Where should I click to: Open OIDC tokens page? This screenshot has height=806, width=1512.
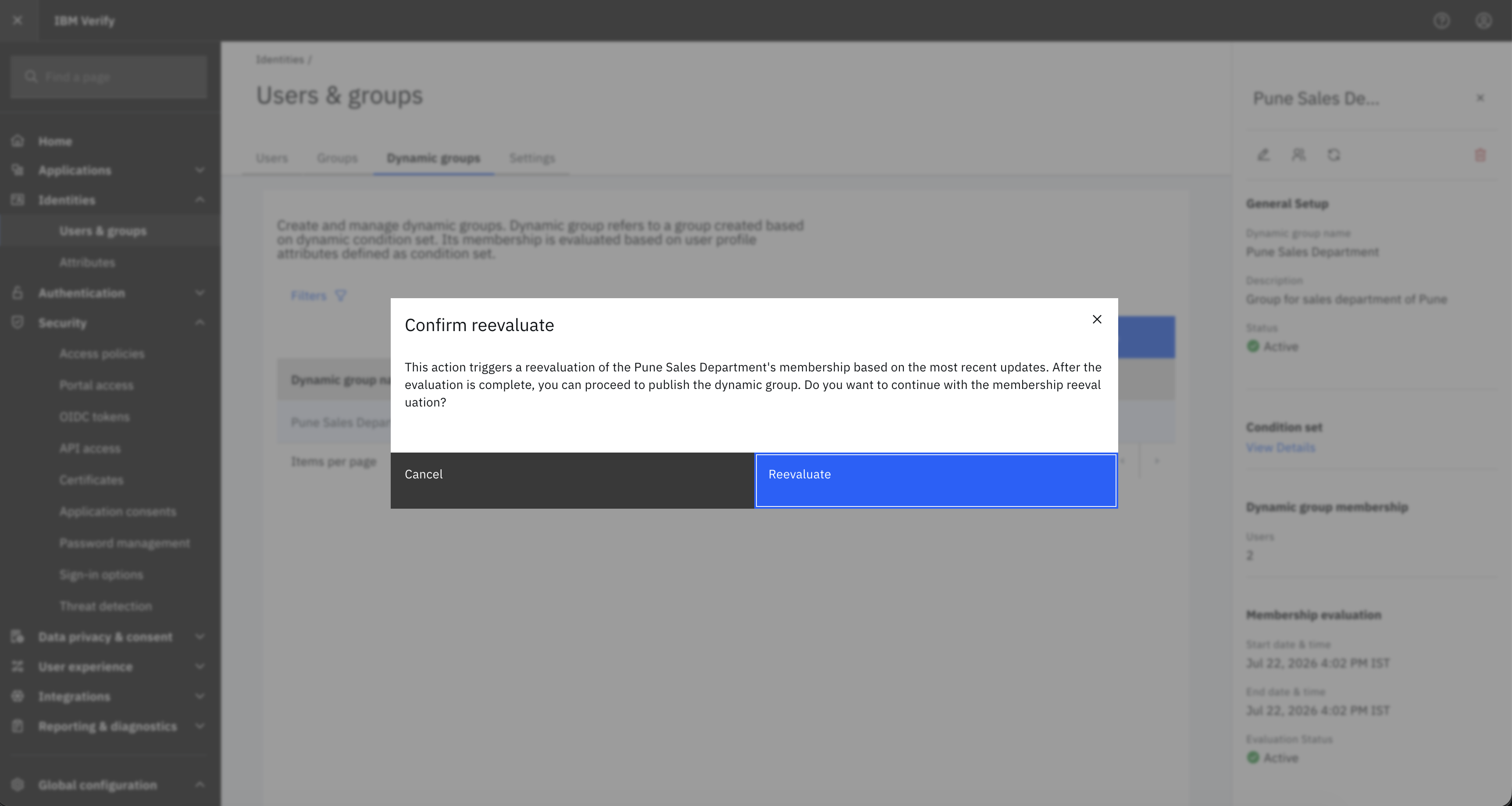click(x=94, y=417)
